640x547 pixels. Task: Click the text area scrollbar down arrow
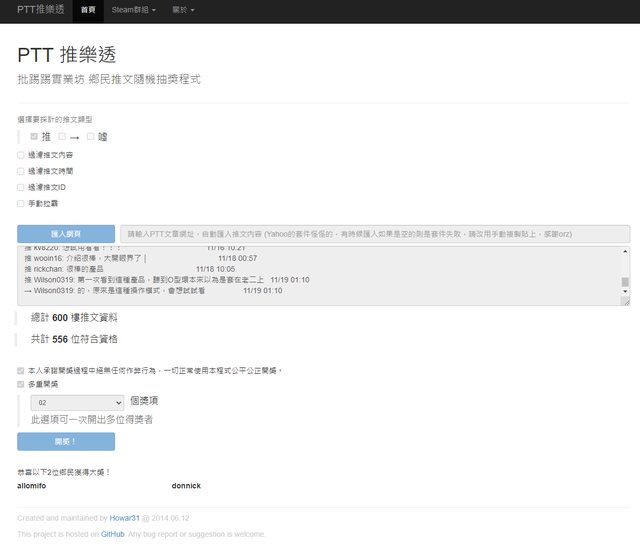(625, 291)
